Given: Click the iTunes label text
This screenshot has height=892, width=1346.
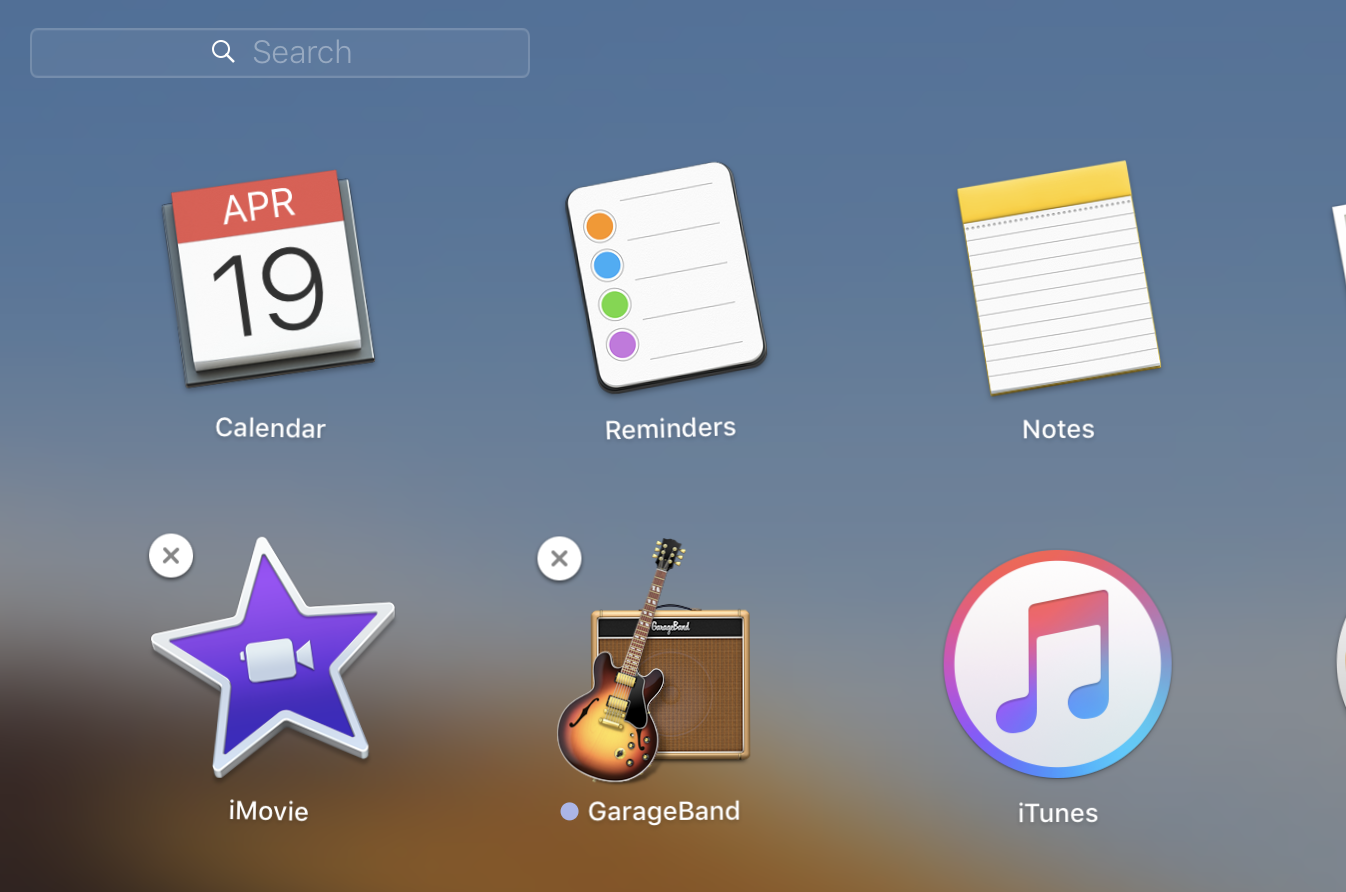Looking at the screenshot, I should pyautogui.click(x=1058, y=813).
